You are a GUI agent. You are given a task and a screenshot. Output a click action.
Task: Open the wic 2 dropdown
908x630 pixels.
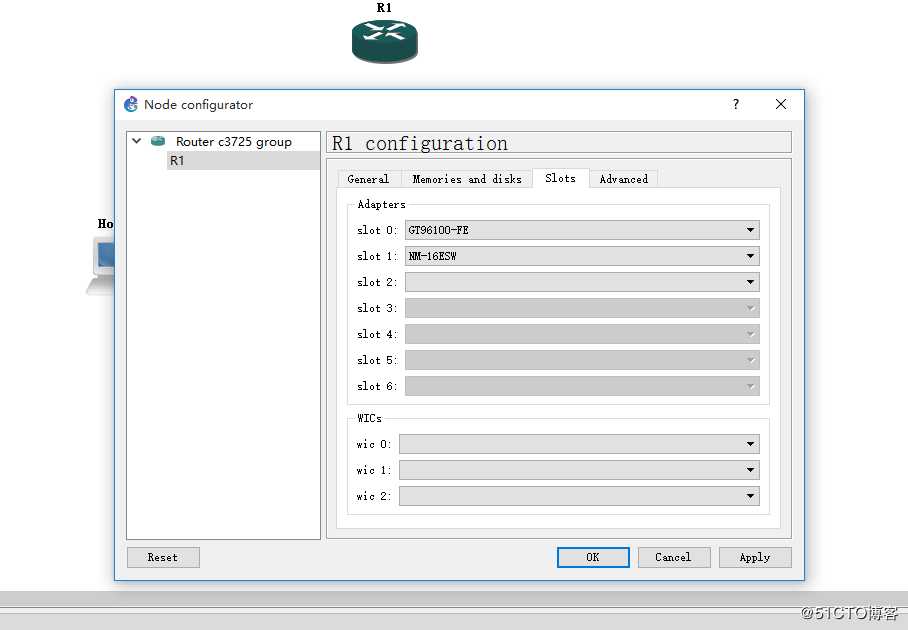(579, 496)
